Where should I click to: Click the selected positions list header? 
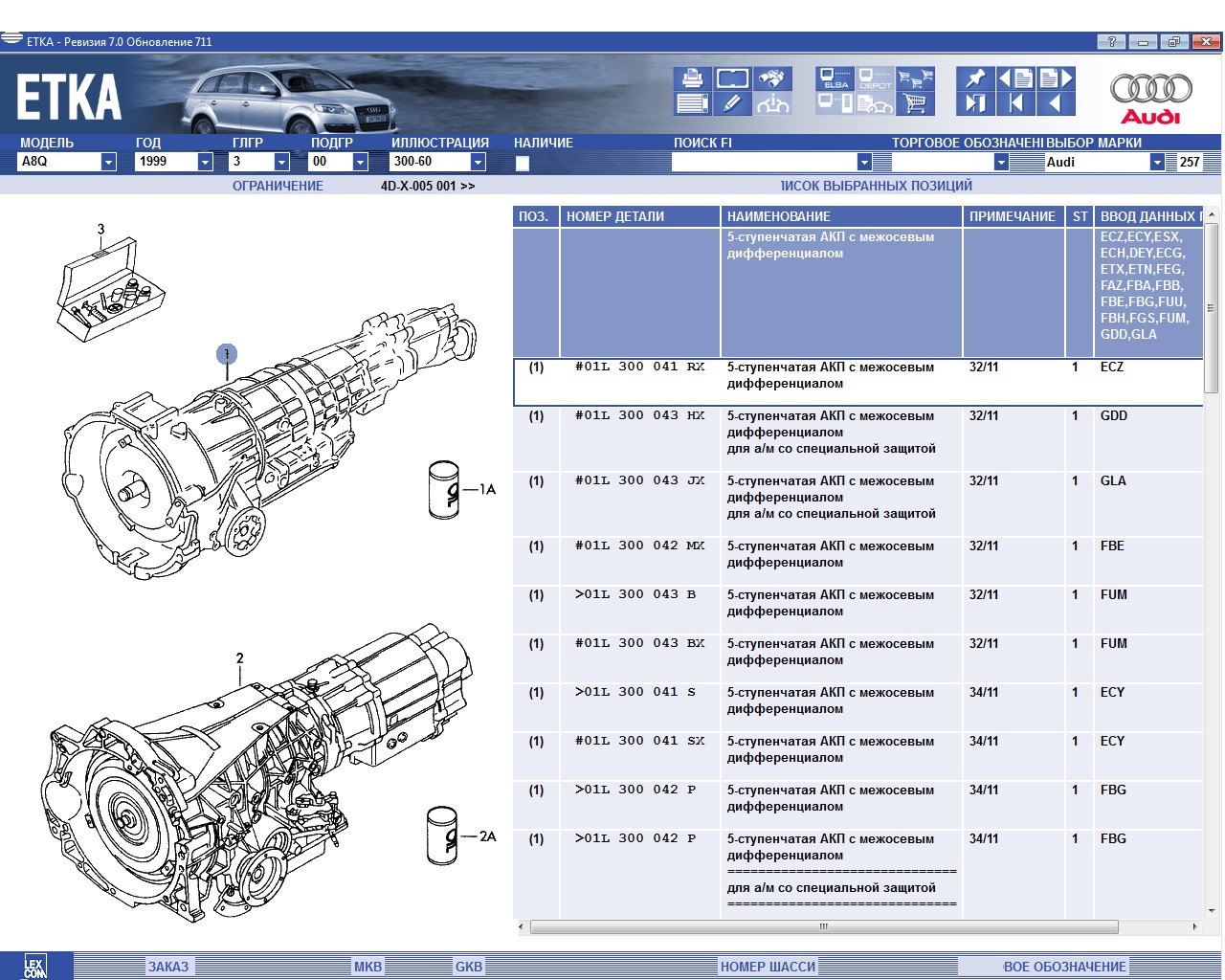coord(876,186)
